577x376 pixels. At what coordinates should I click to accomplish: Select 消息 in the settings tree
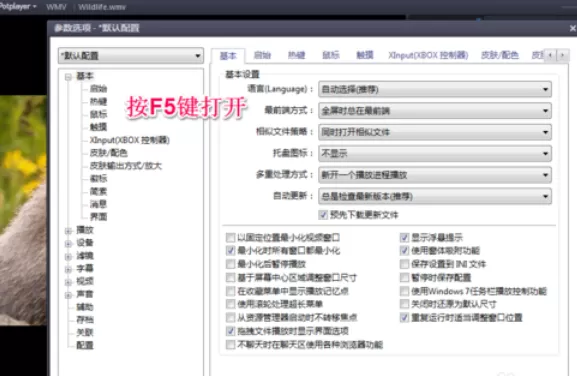(x=98, y=204)
